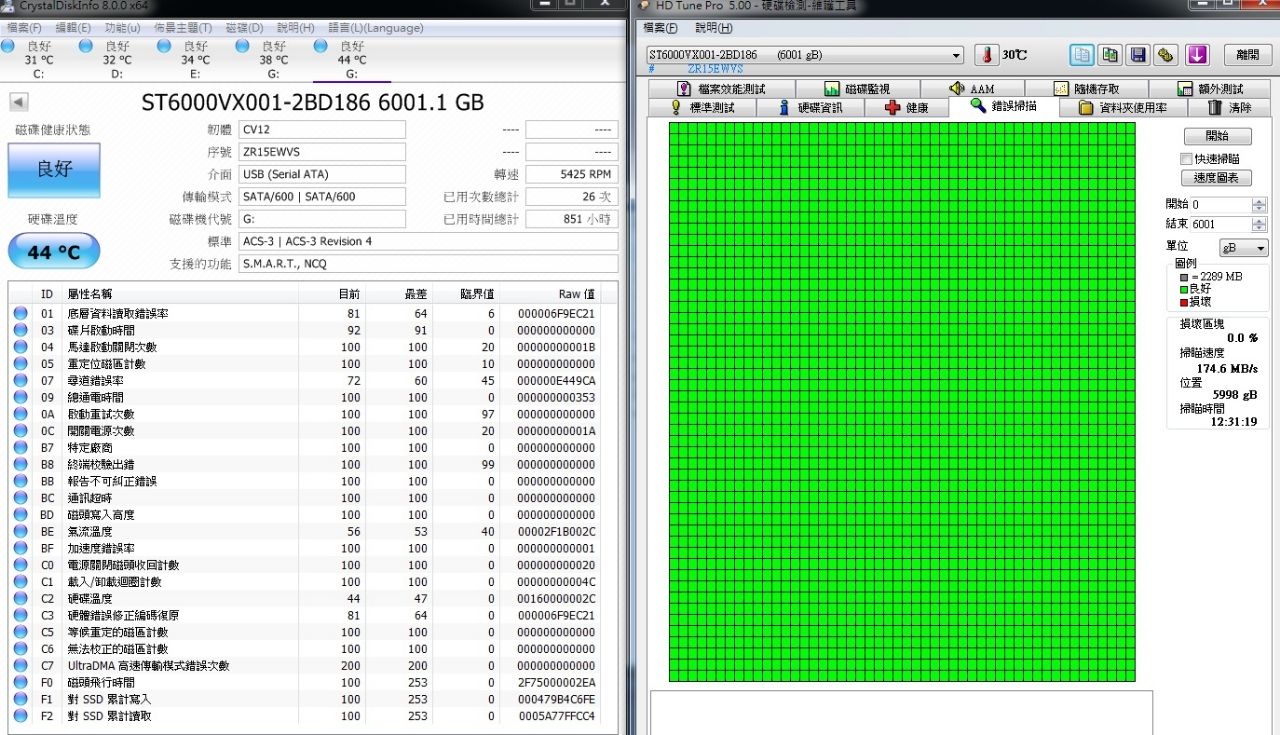Click the purple download arrow icon
The width and height of the screenshot is (1280, 735).
(1197, 55)
